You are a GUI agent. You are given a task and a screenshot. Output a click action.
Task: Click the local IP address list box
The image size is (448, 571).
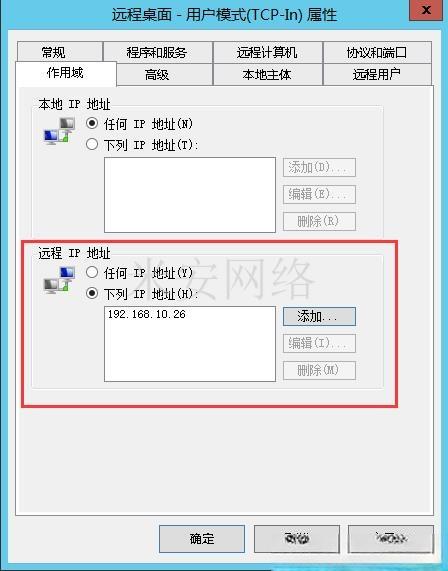(190, 195)
